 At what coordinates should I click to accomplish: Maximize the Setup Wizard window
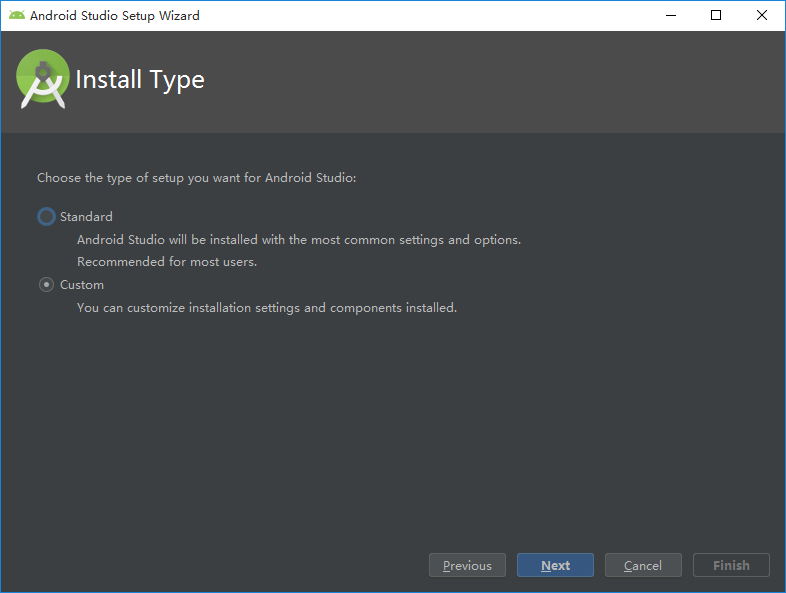click(716, 16)
